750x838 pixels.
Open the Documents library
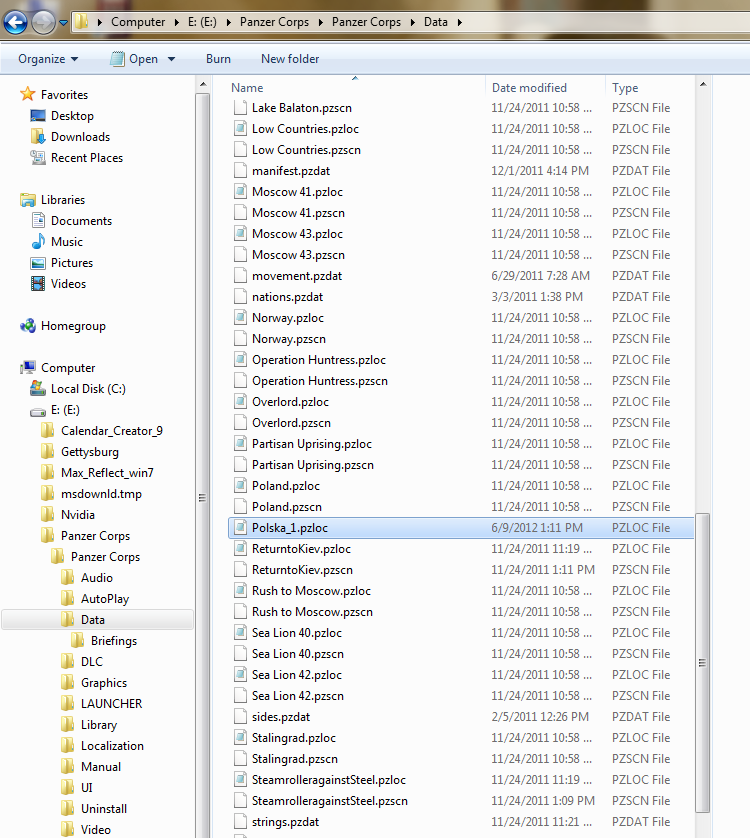tap(81, 221)
